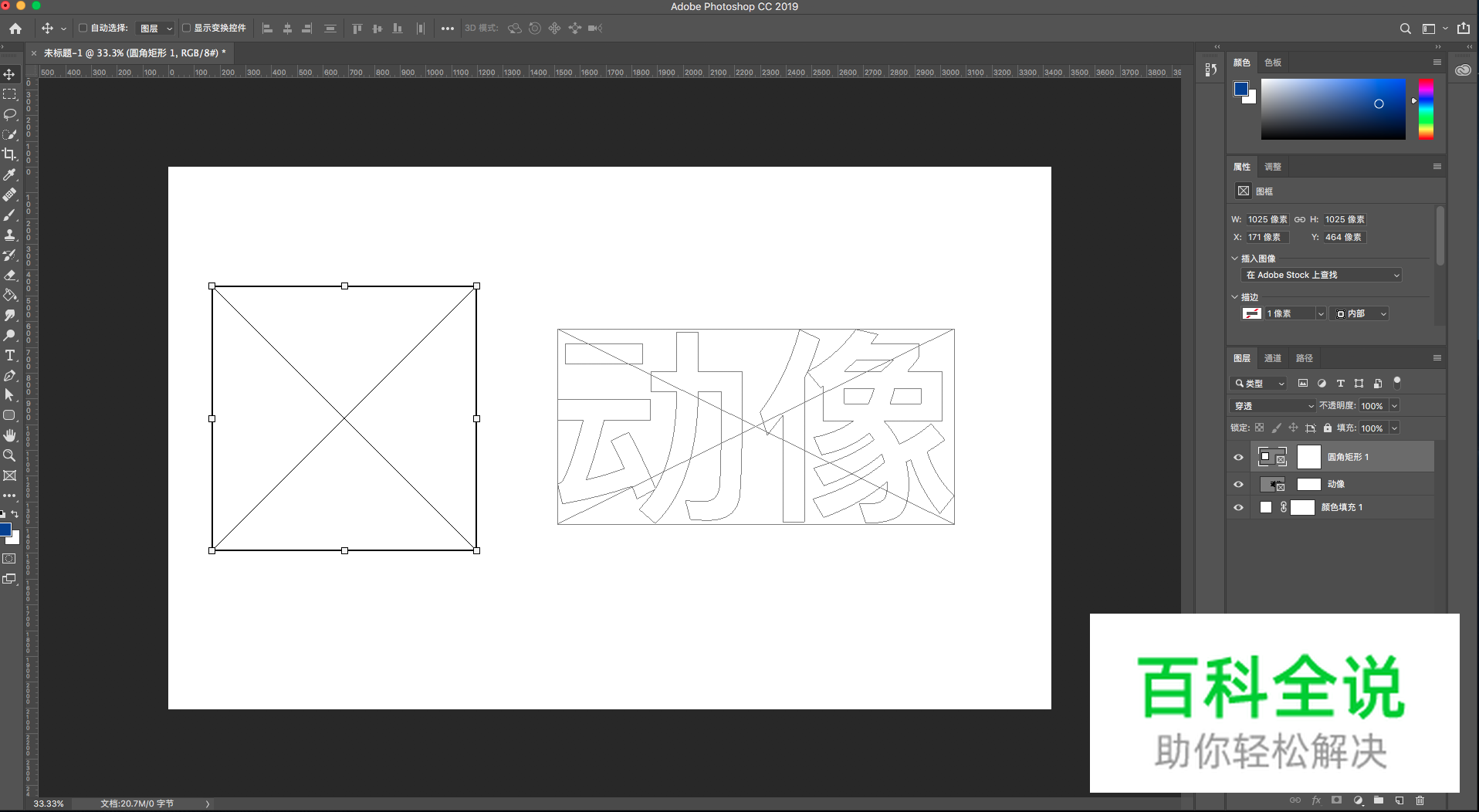Select the Horizontal Type tool
The image size is (1479, 812).
pyautogui.click(x=10, y=356)
